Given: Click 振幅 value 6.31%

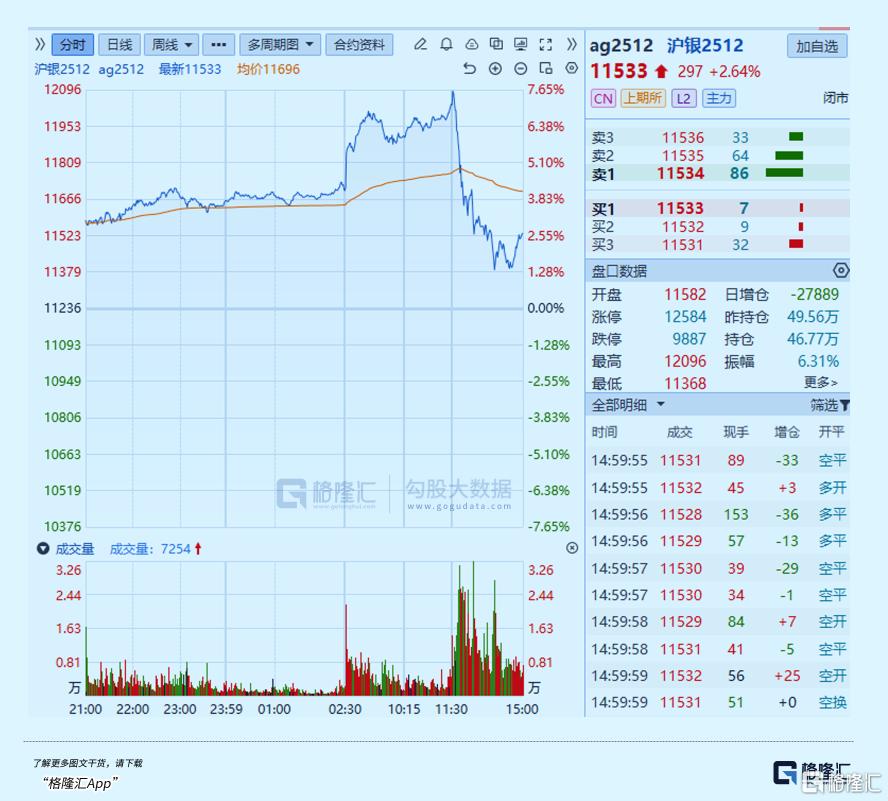Looking at the screenshot, I should pyautogui.click(x=818, y=361).
